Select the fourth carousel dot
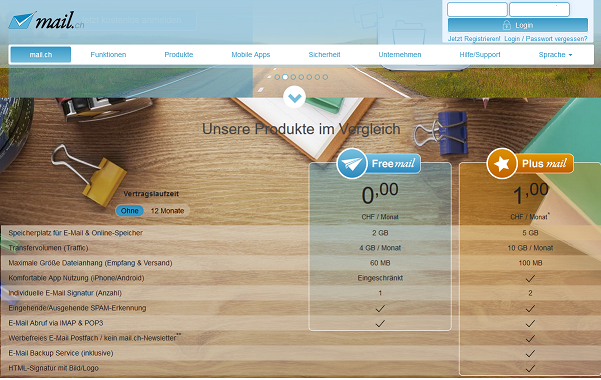The height and width of the screenshot is (380, 601). (x=301, y=77)
